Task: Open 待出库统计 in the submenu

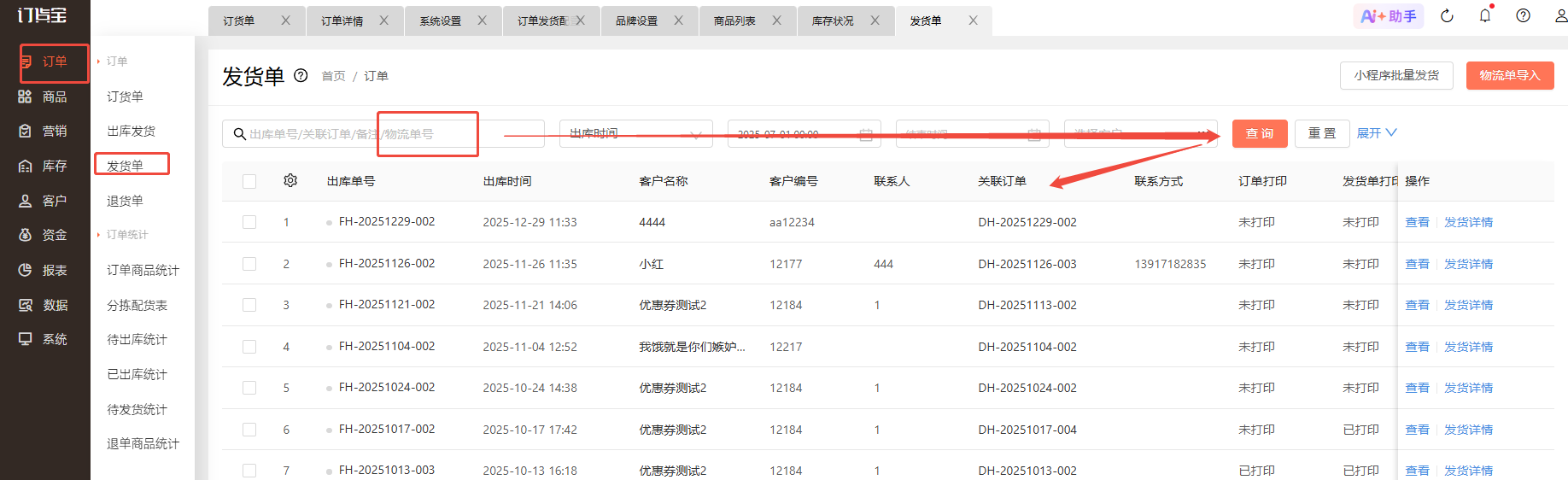Action: pos(137,339)
